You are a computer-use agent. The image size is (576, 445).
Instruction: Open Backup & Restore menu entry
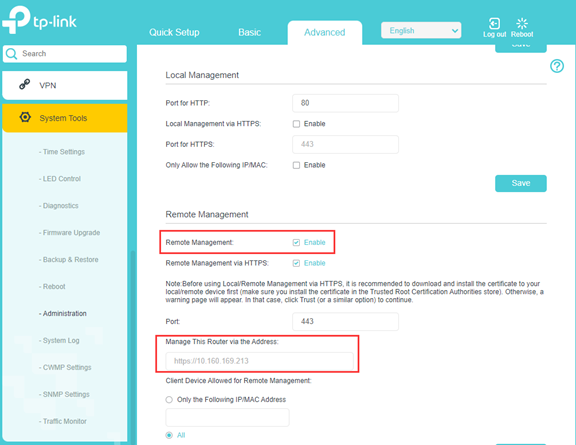click(69, 259)
